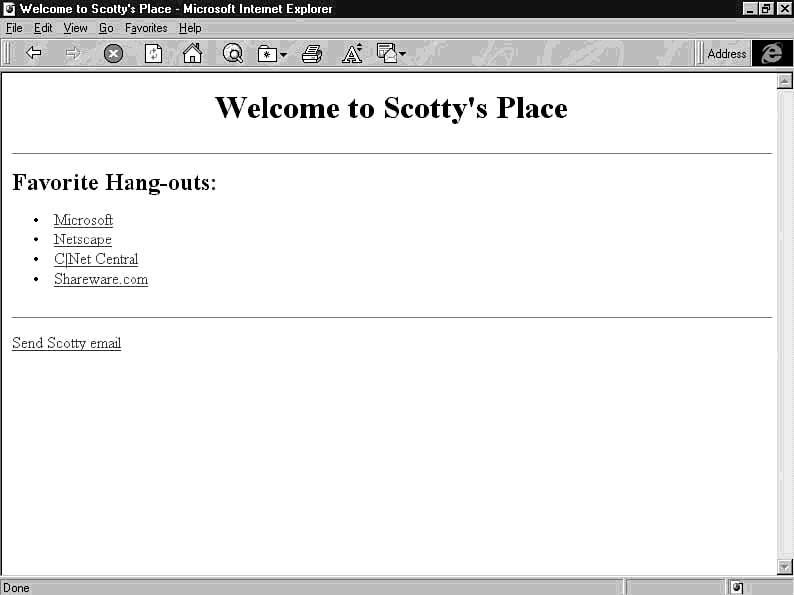Open the Favorites menu

point(146,28)
